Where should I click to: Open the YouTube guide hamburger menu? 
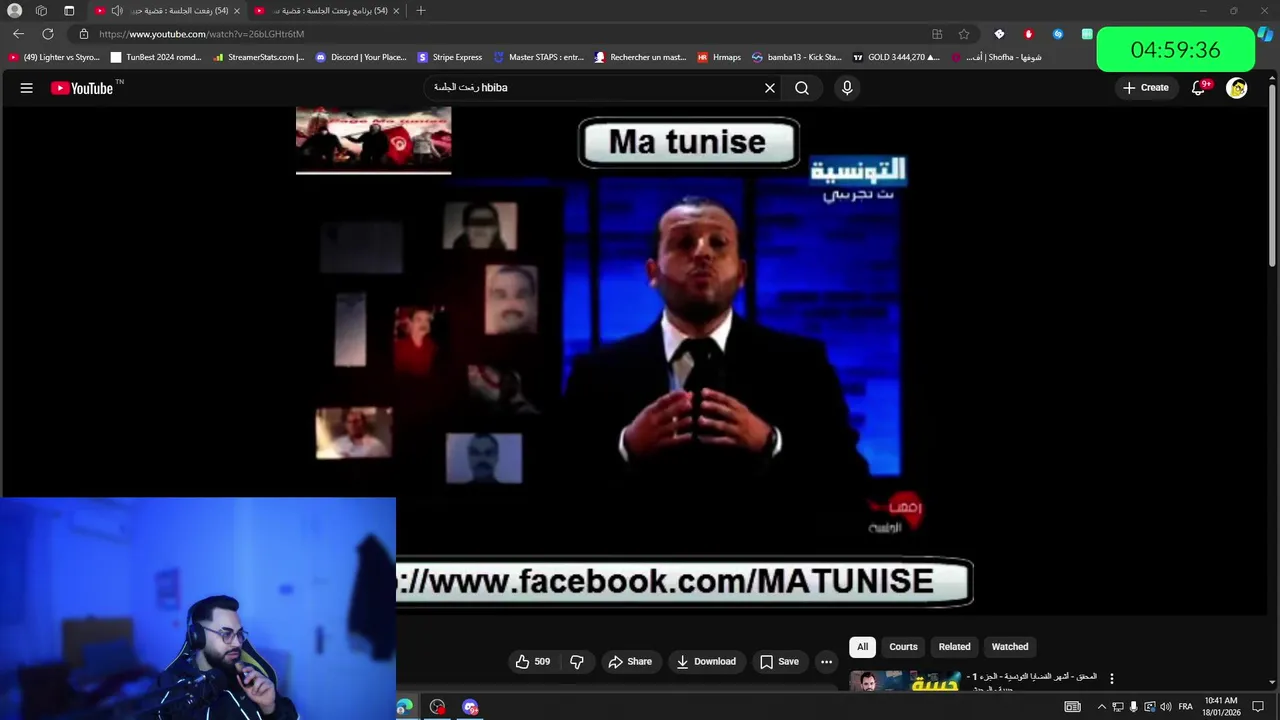click(x=27, y=88)
